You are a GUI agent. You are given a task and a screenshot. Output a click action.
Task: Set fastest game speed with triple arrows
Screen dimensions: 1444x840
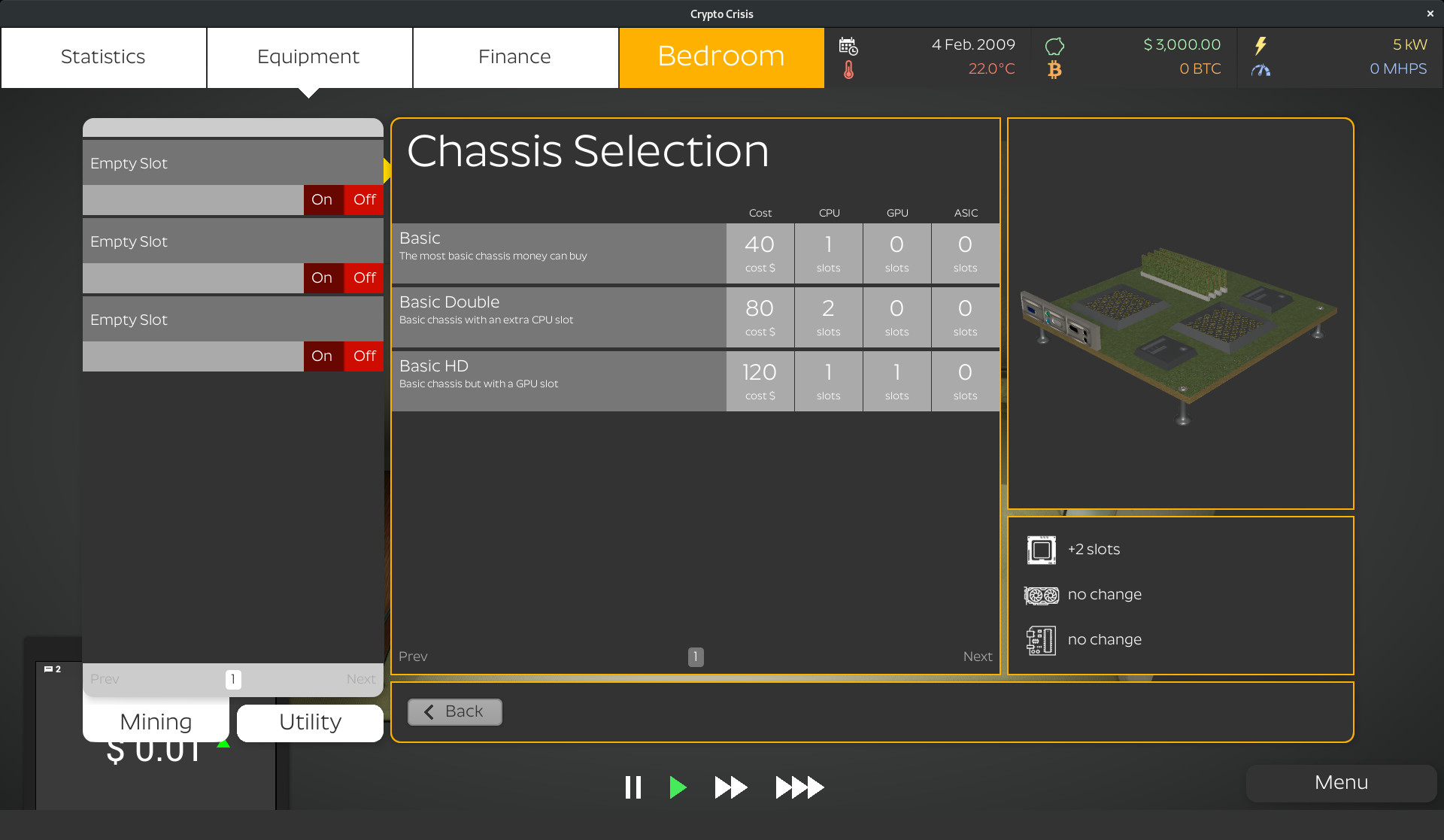[799, 787]
